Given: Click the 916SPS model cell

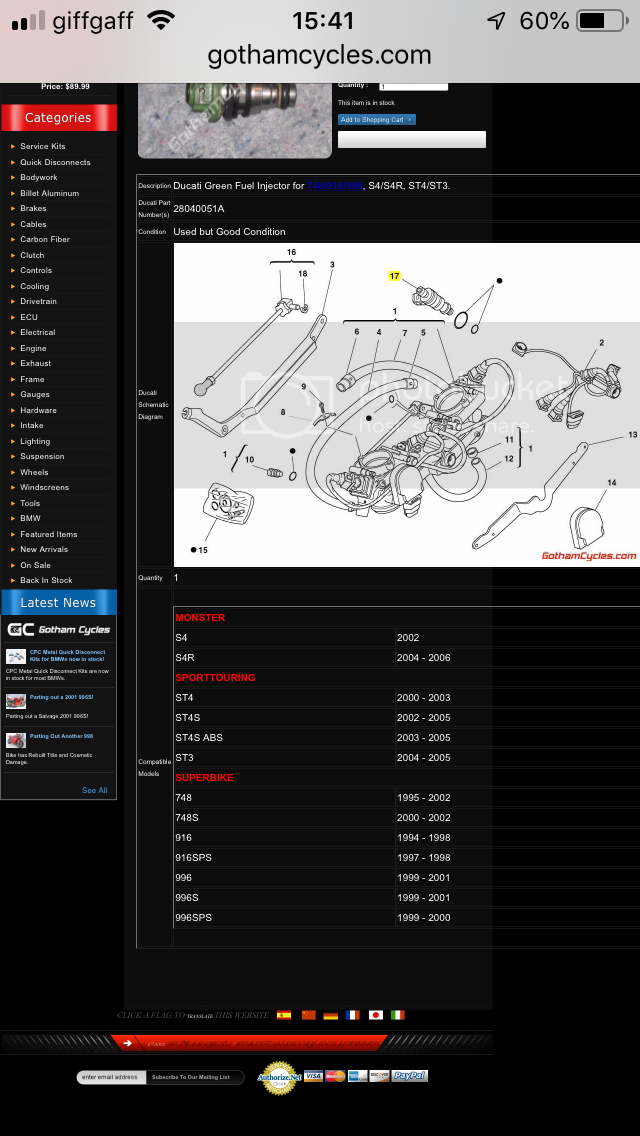Looking at the screenshot, I should coord(284,858).
